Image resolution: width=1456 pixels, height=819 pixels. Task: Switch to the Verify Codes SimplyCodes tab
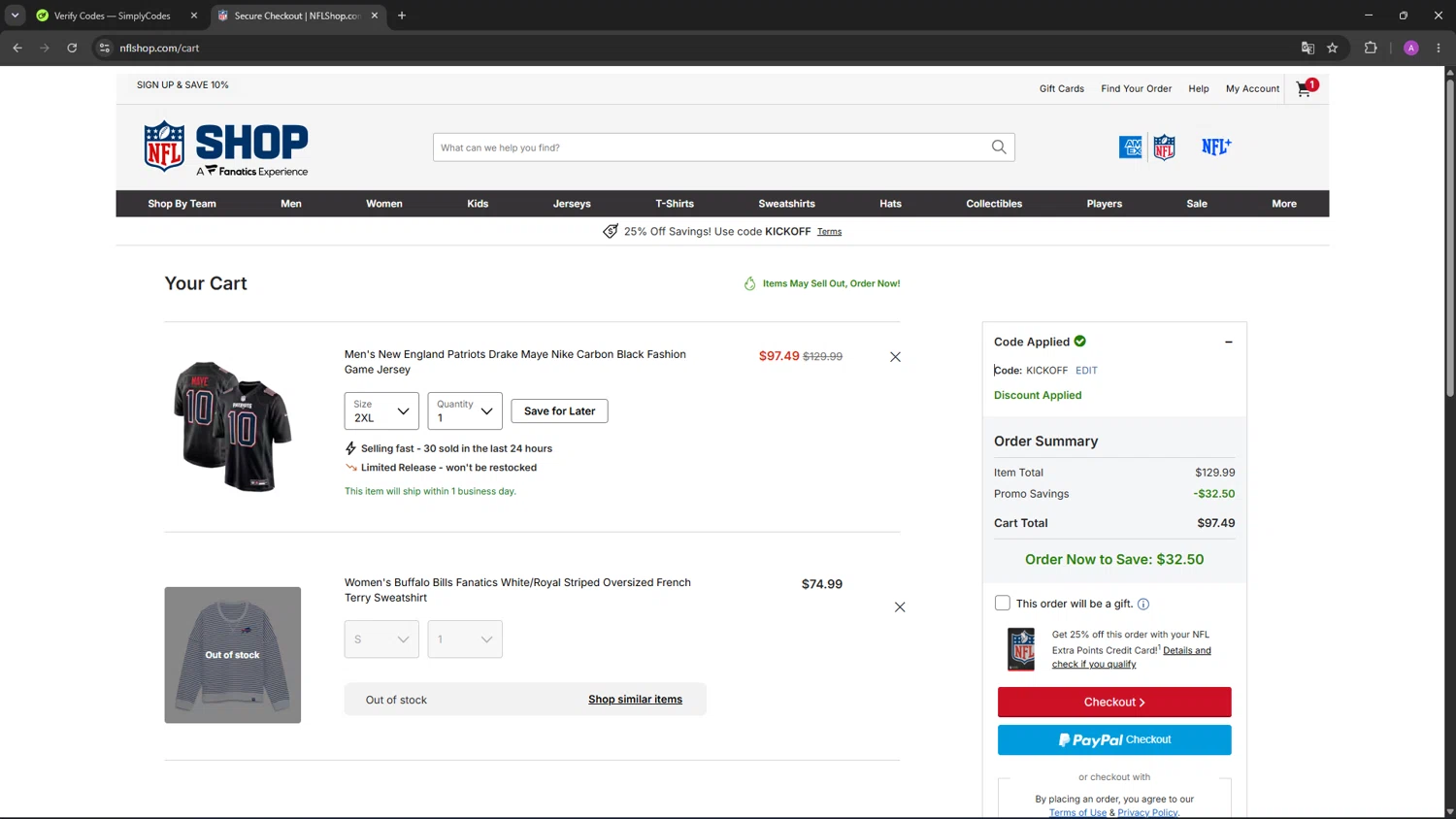pyautogui.click(x=112, y=16)
